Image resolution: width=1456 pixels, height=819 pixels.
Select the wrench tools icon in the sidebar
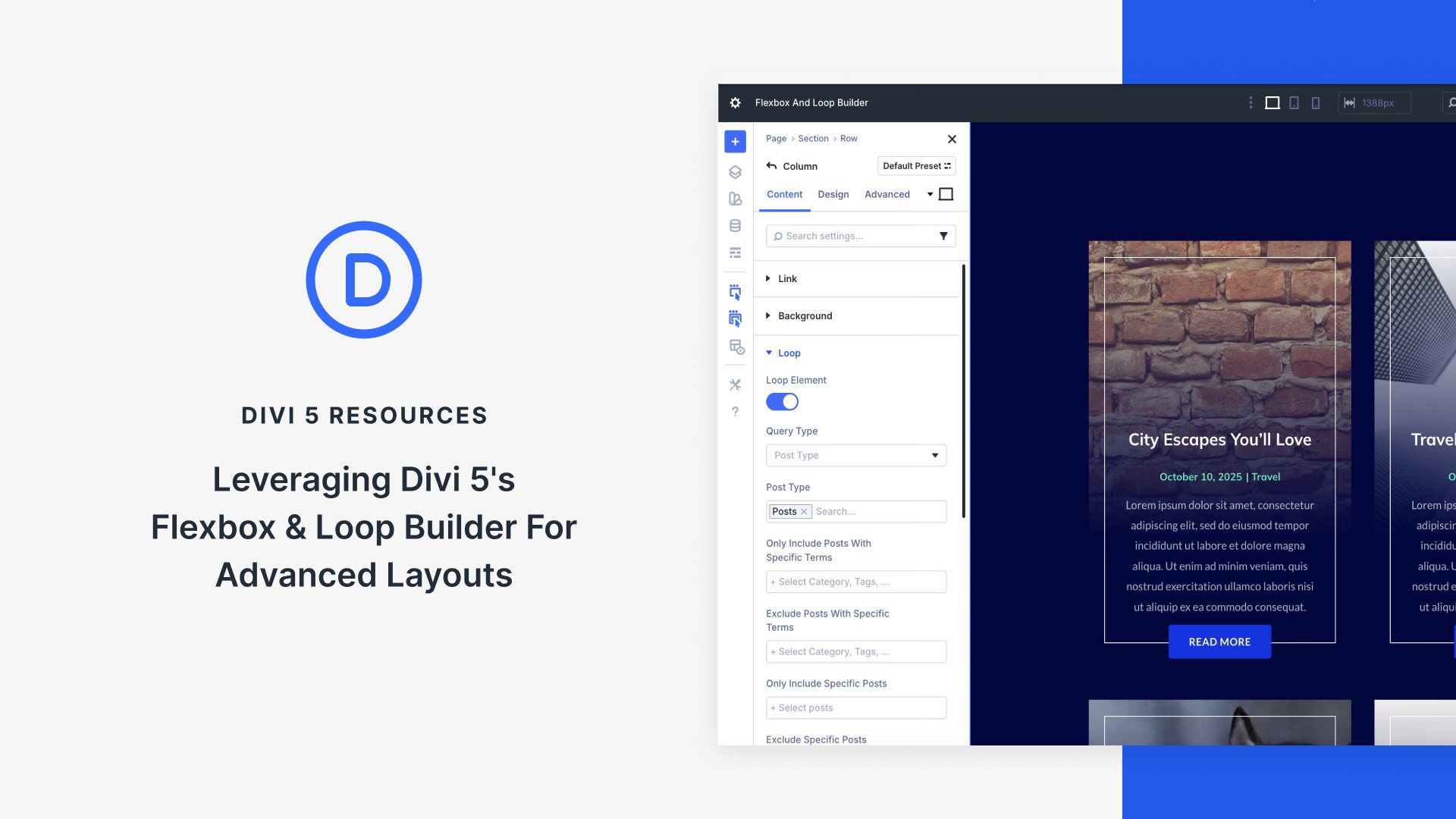[734, 384]
